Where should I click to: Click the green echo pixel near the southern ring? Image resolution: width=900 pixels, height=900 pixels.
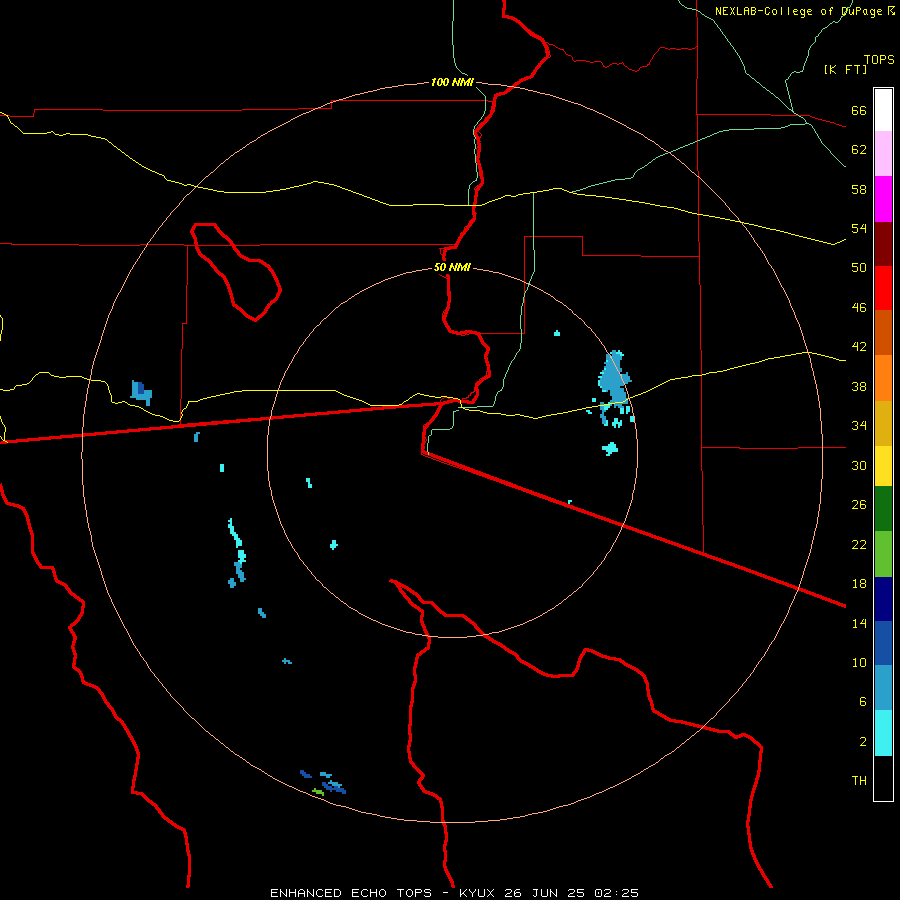[317, 792]
